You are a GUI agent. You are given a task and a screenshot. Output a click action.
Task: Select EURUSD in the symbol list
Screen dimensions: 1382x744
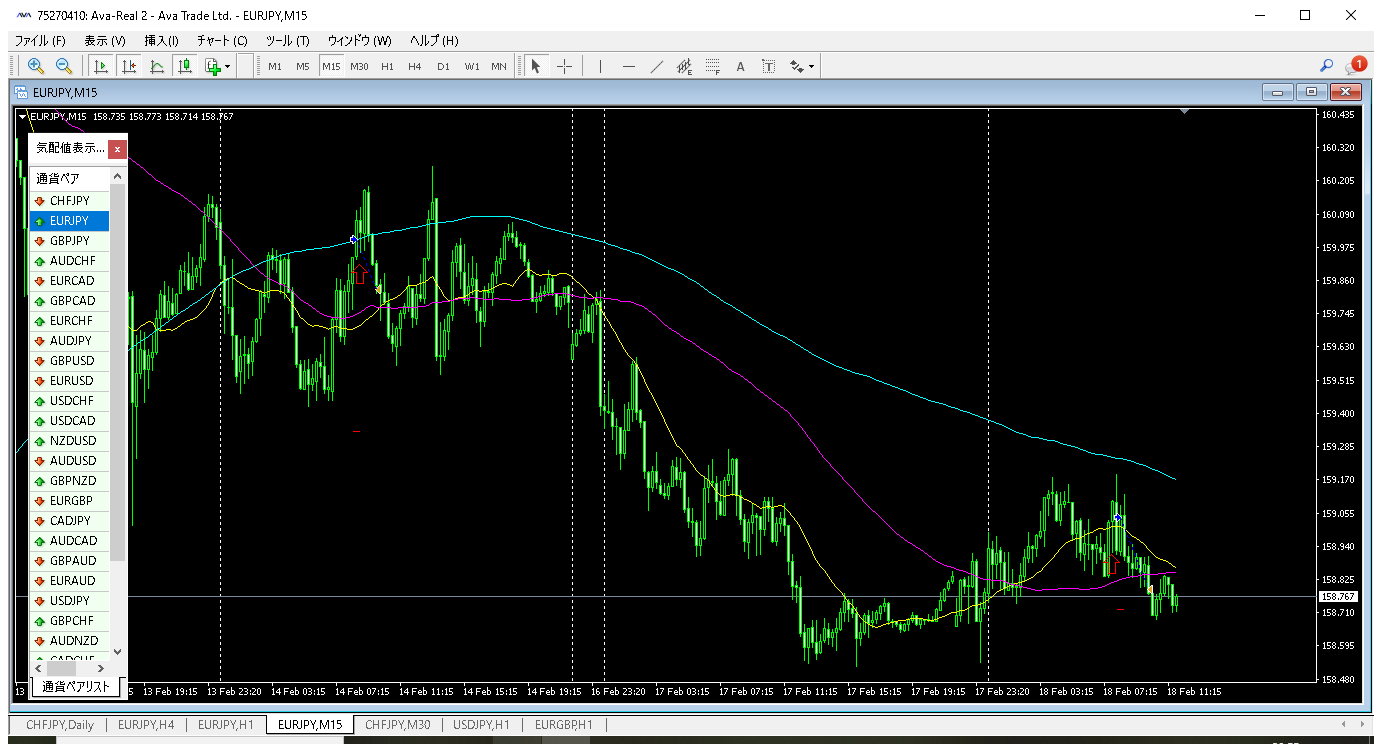point(69,381)
